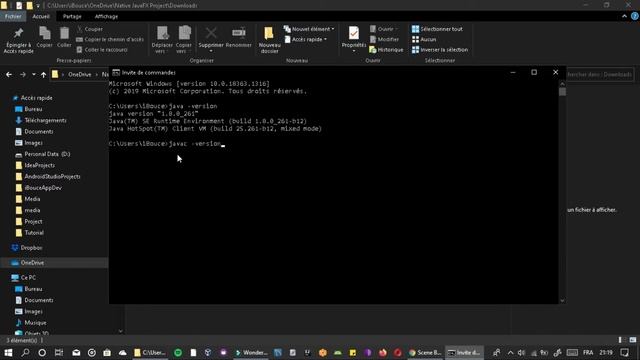Navigate forward in Explorer

pyautogui.click(x=22, y=75)
